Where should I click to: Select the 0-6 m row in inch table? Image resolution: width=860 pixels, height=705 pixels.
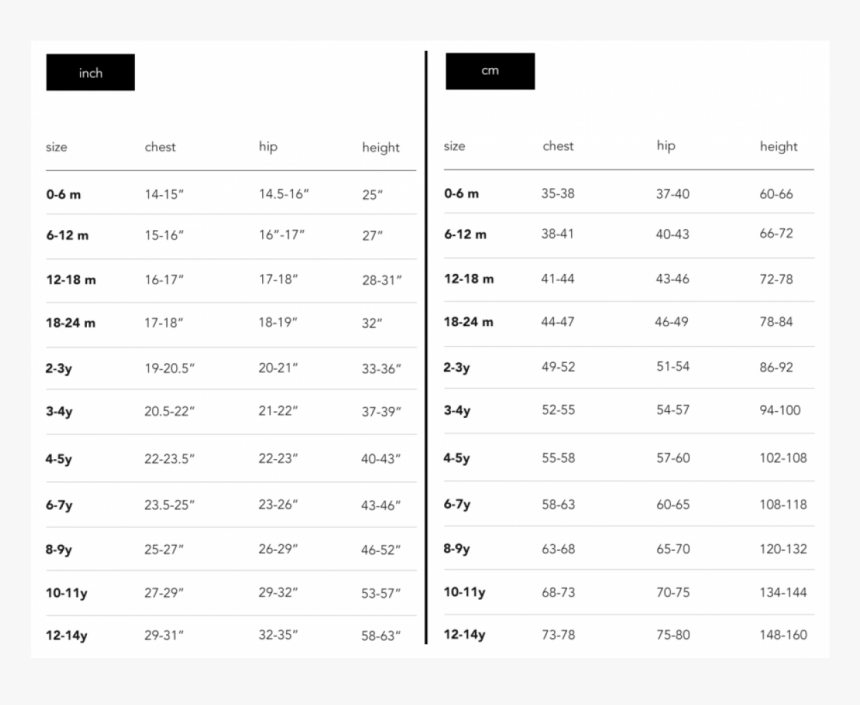[231, 193]
